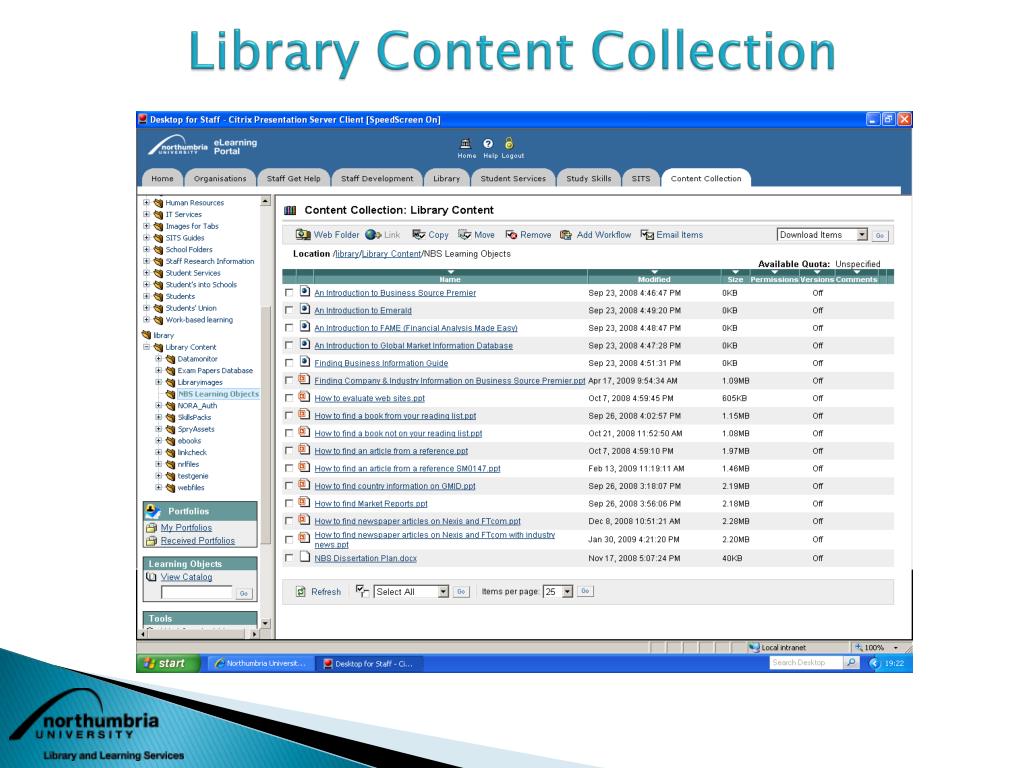Click the Received Portfolios icon
This screenshot has width=1024, height=768.
152,541
